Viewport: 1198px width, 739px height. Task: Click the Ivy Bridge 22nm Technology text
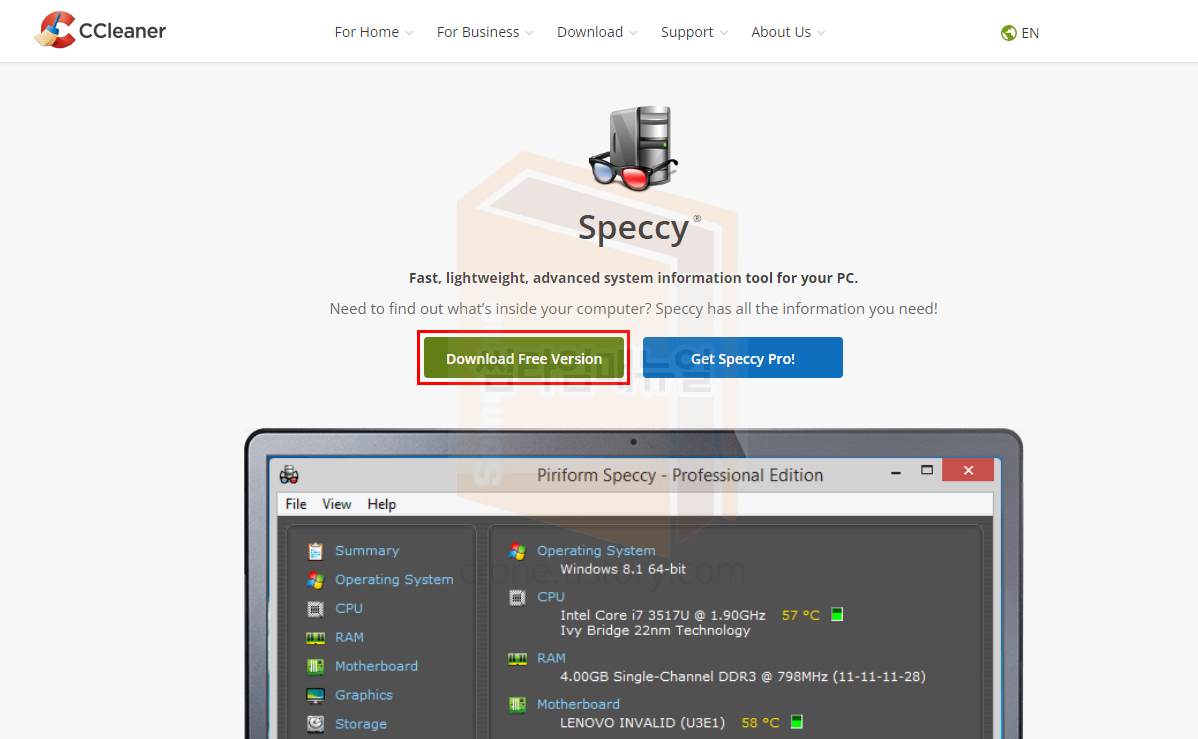(x=655, y=630)
